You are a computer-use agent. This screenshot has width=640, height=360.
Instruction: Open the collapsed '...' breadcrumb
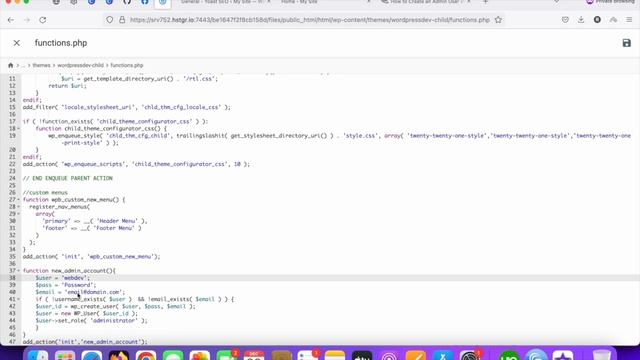click(23, 65)
